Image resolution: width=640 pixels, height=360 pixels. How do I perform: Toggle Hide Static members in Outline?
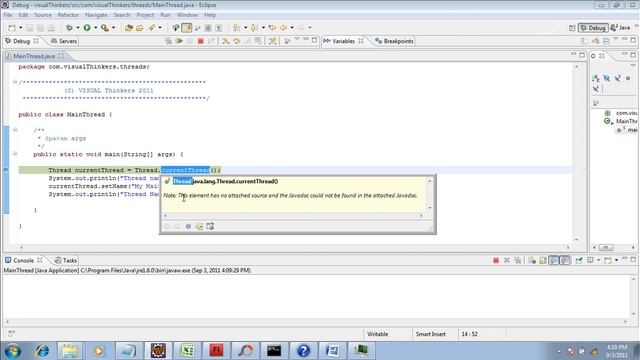tap(618, 78)
